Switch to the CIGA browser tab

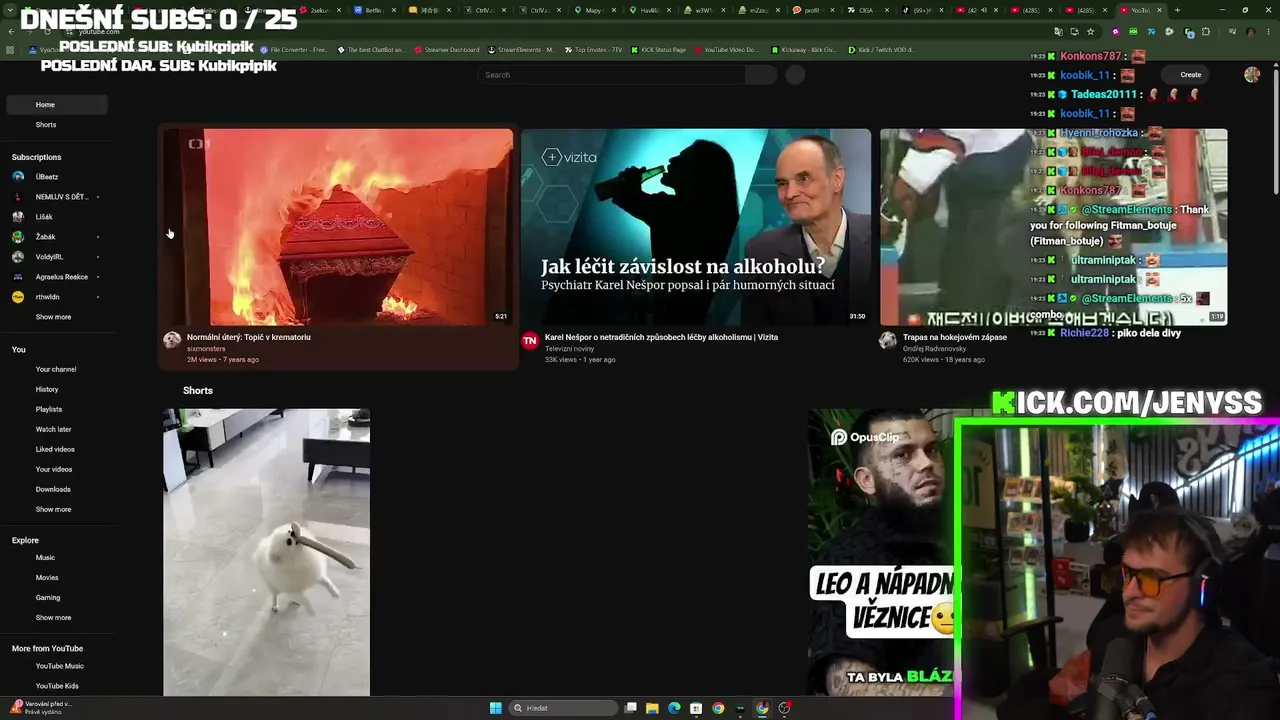click(x=865, y=10)
